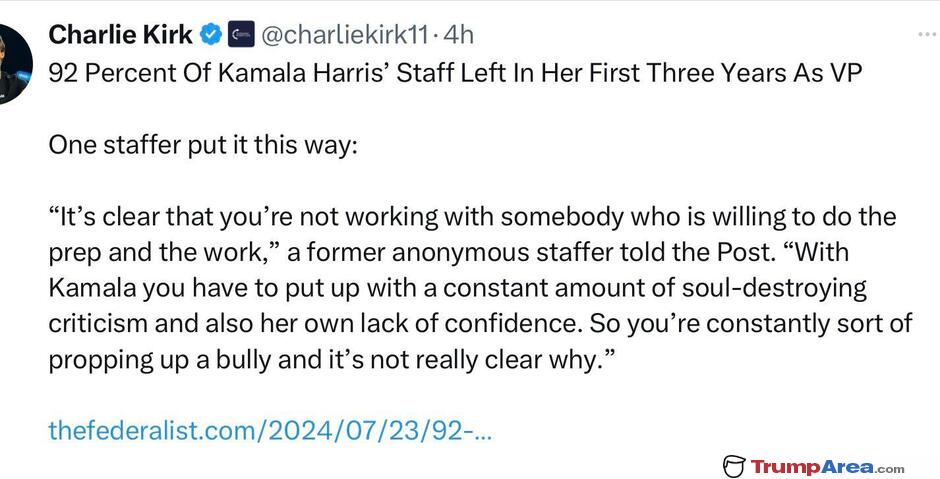940x479 pixels.
Task: Open the three-dot more options menu
Action: (x=927, y=35)
